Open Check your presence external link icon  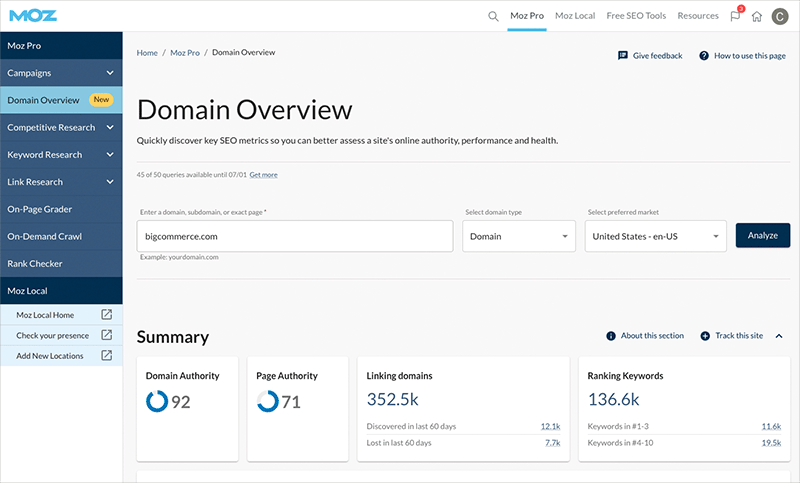(x=106, y=335)
